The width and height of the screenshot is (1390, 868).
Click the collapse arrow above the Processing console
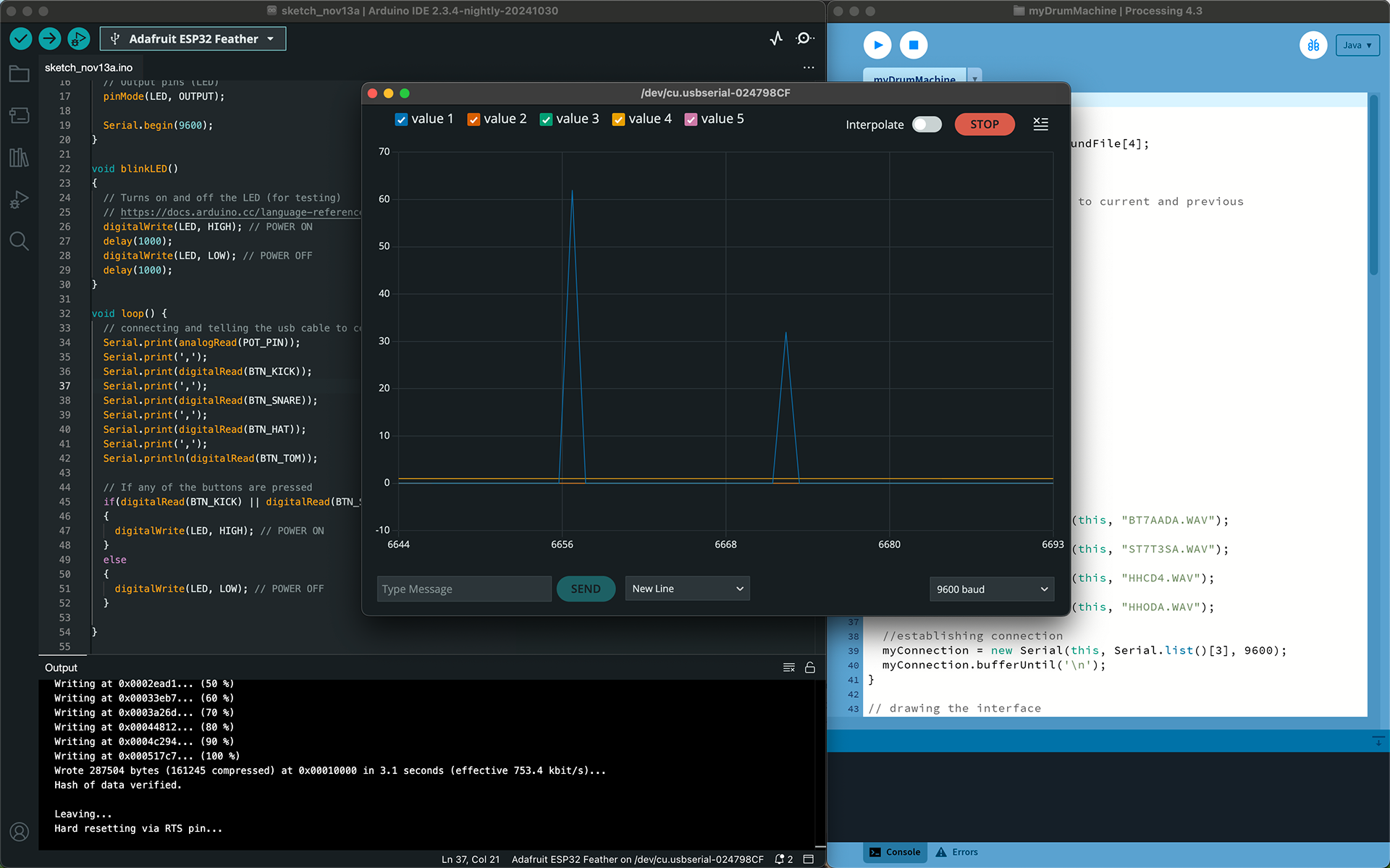click(1378, 741)
